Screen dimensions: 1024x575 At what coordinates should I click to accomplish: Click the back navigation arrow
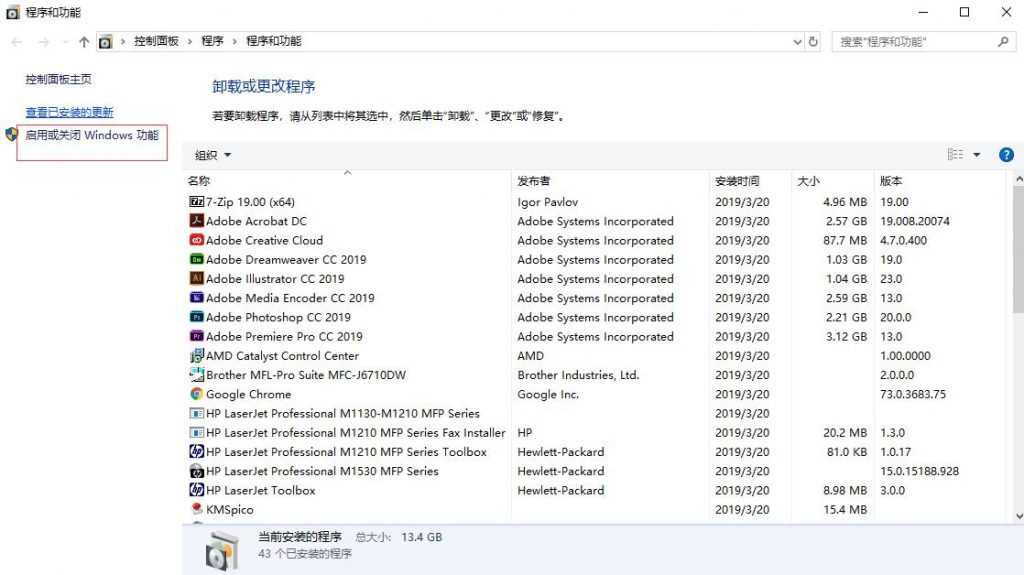click(17, 42)
